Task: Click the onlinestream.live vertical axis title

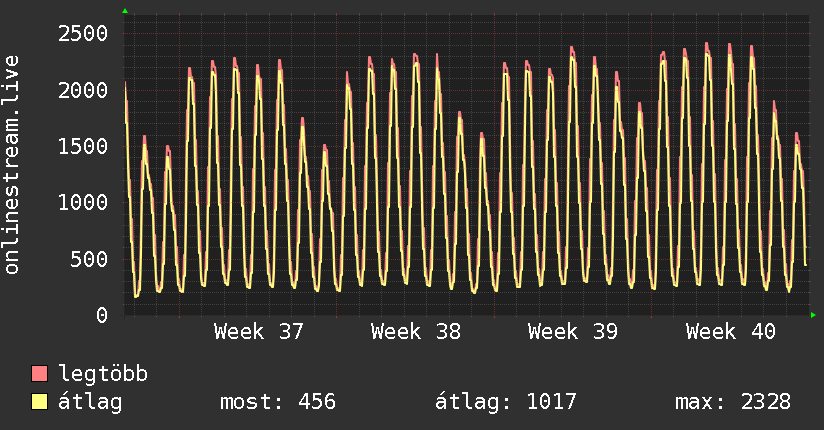Action: coord(11,165)
